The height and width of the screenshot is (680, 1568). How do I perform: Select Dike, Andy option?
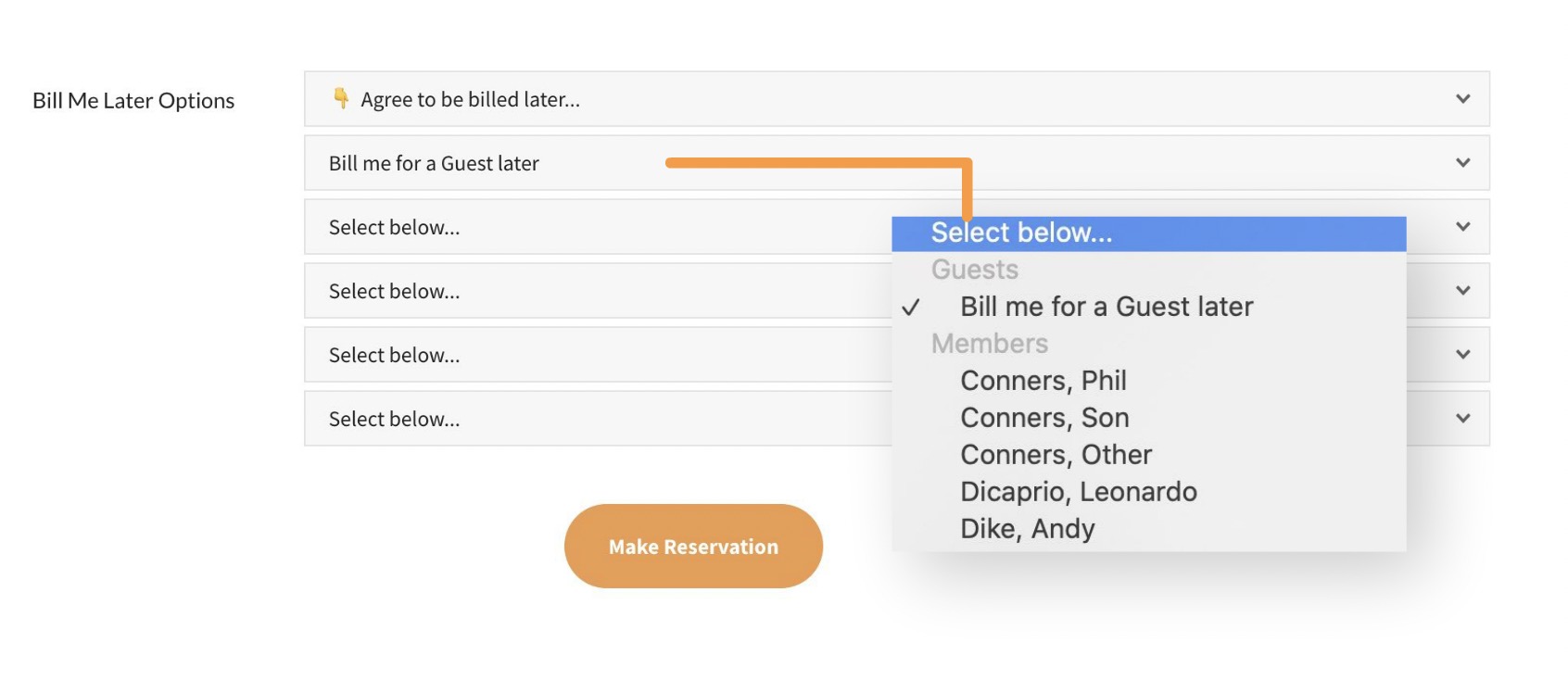click(x=1028, y=529)
